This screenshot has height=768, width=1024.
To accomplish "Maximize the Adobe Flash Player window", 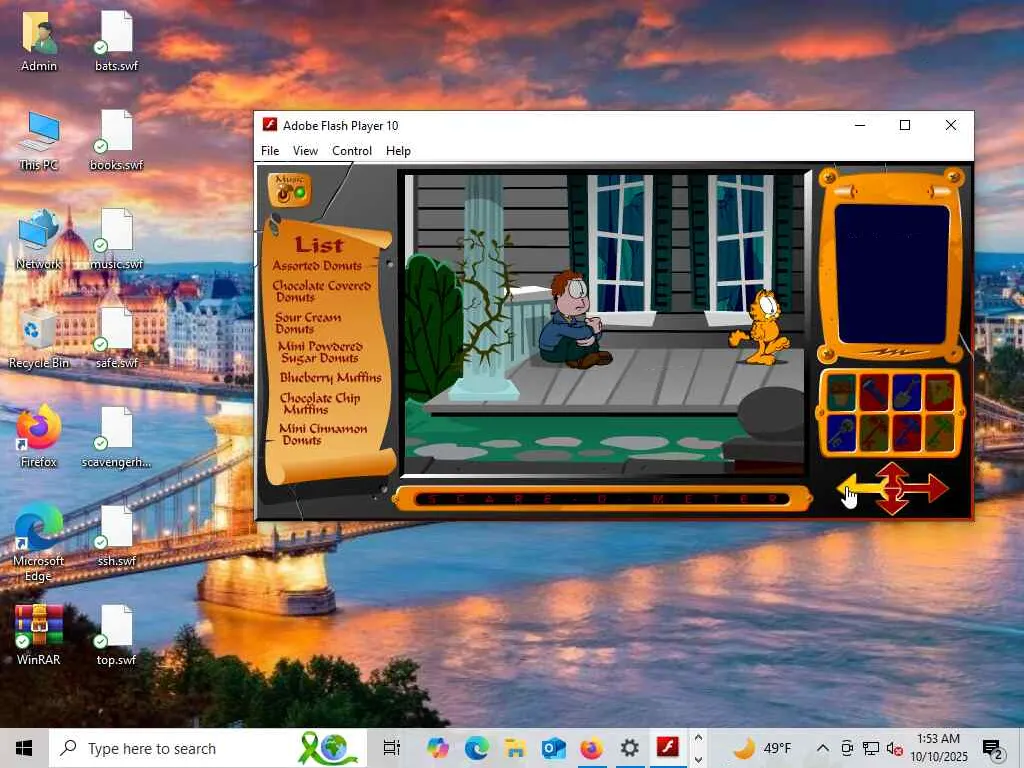I will tap(904, 125).
